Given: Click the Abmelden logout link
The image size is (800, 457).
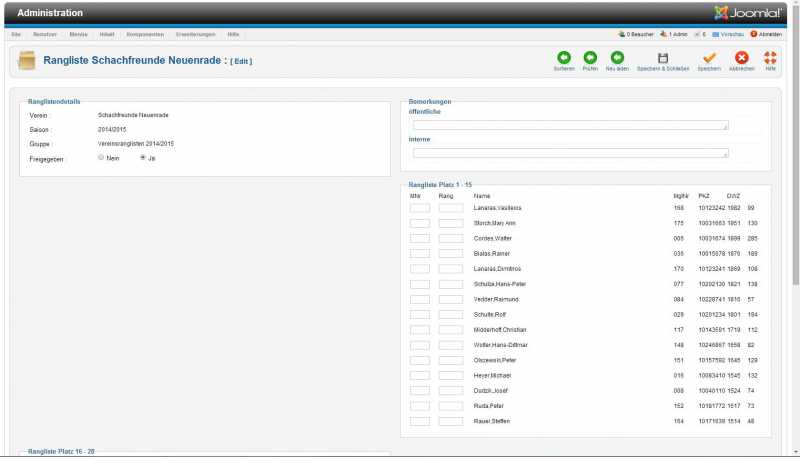Looking at the screenshot, I should coord(766,34).
